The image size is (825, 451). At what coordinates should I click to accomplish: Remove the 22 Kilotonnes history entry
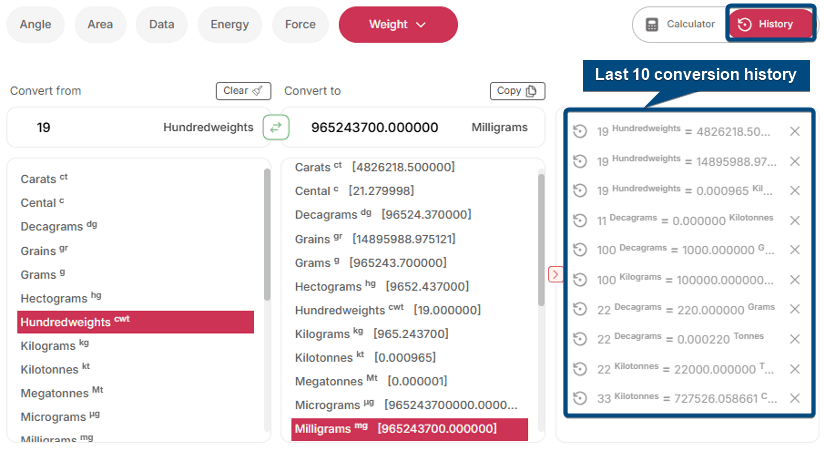[x=795, y=368]
